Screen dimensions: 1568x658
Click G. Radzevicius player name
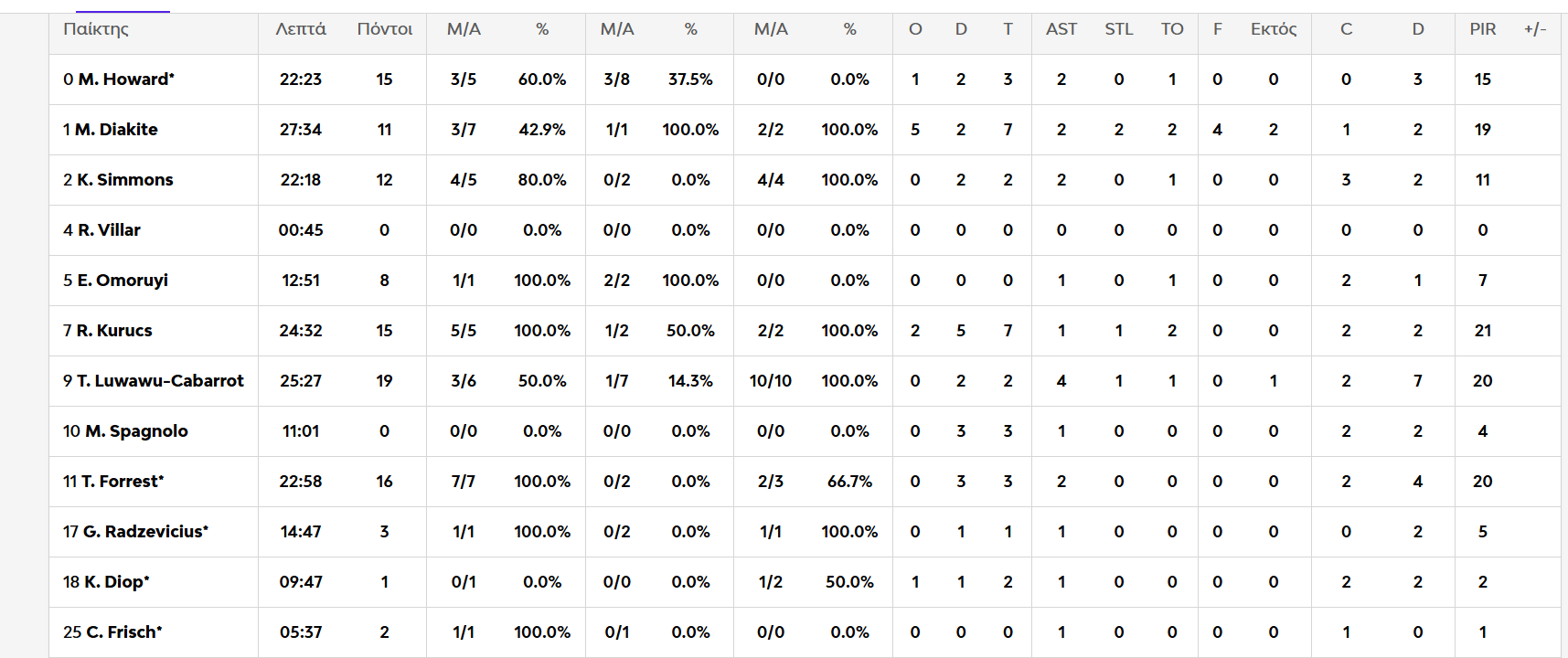coord(144,532)
